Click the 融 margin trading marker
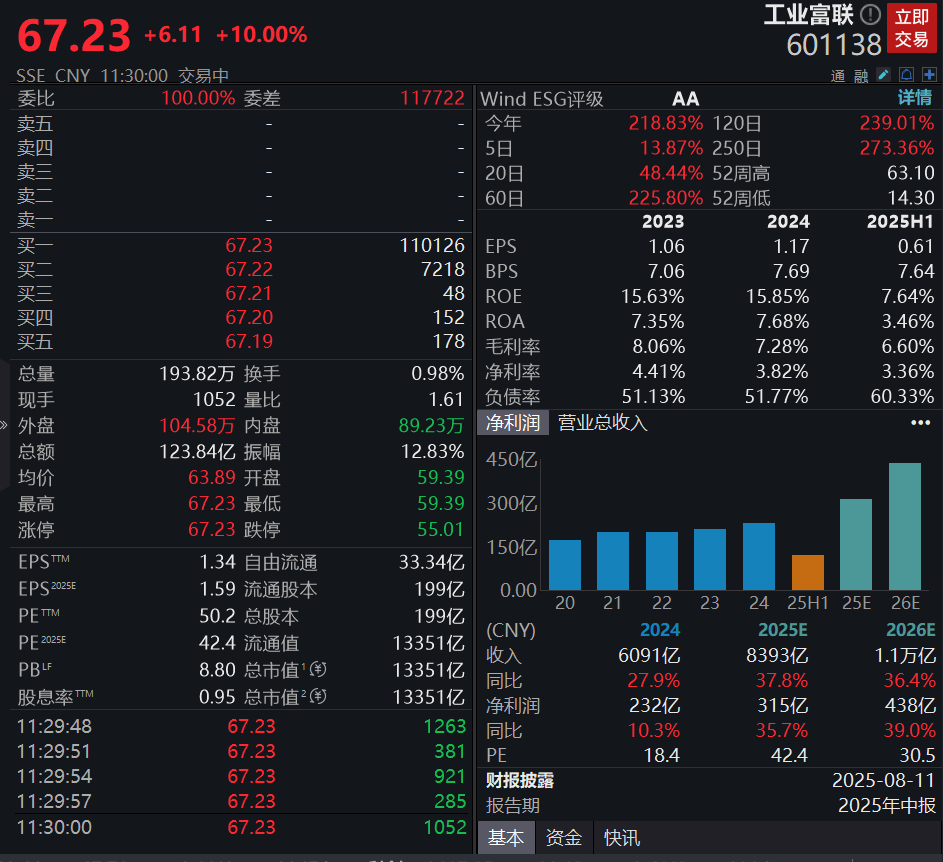 [861, 76]
